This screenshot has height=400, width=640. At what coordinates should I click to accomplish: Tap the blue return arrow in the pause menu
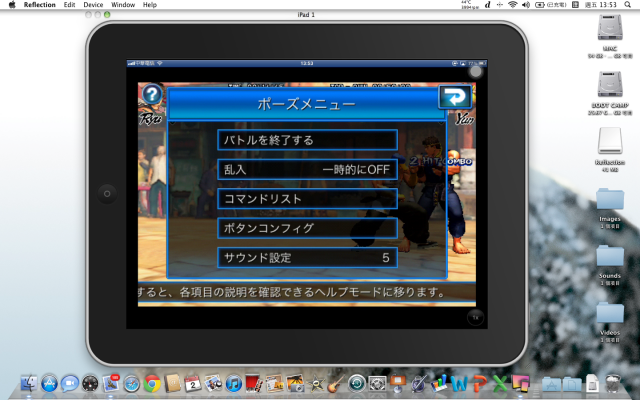pos(455,97)
